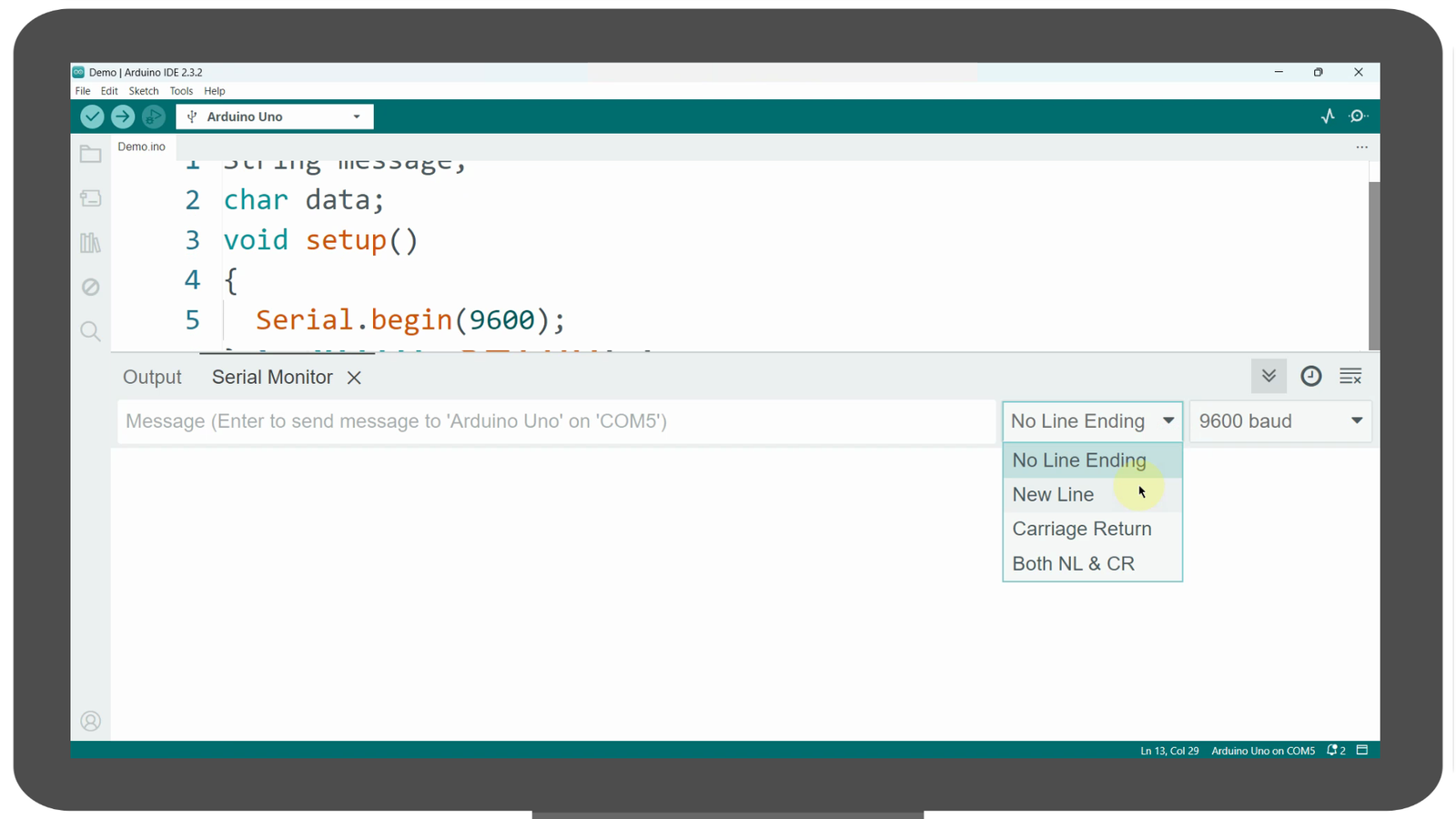Open the Arduino Uno board selector dropdown
1456x819 pixels.
click(275, 116)
